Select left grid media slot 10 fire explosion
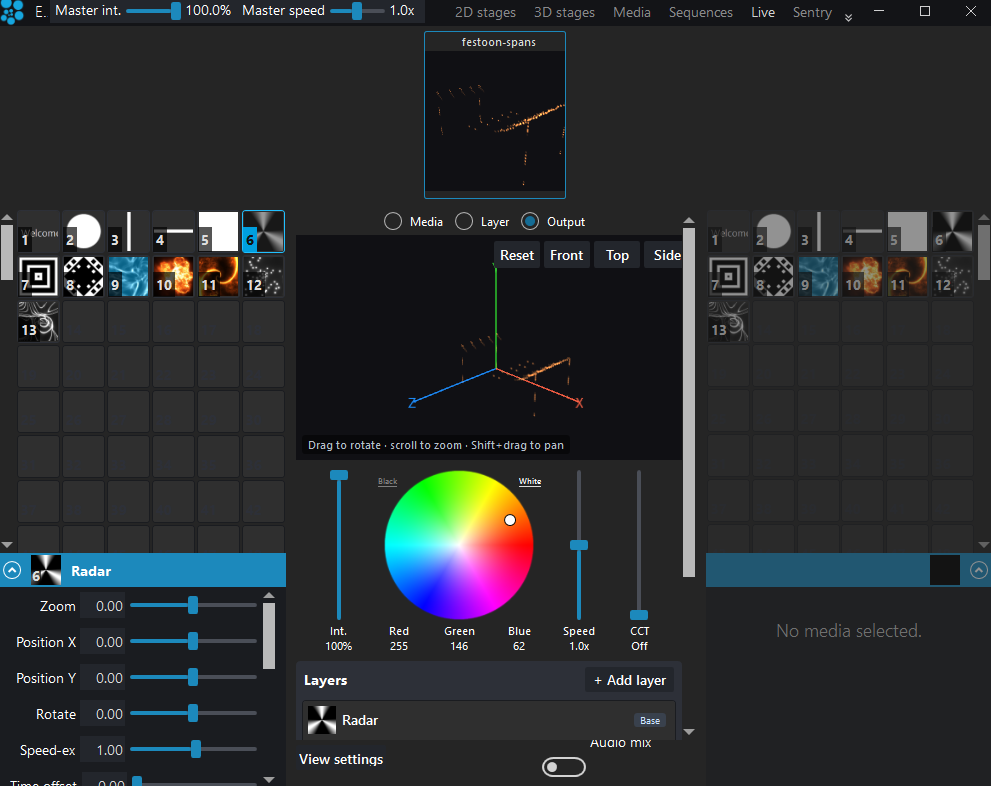 point(173,276)
